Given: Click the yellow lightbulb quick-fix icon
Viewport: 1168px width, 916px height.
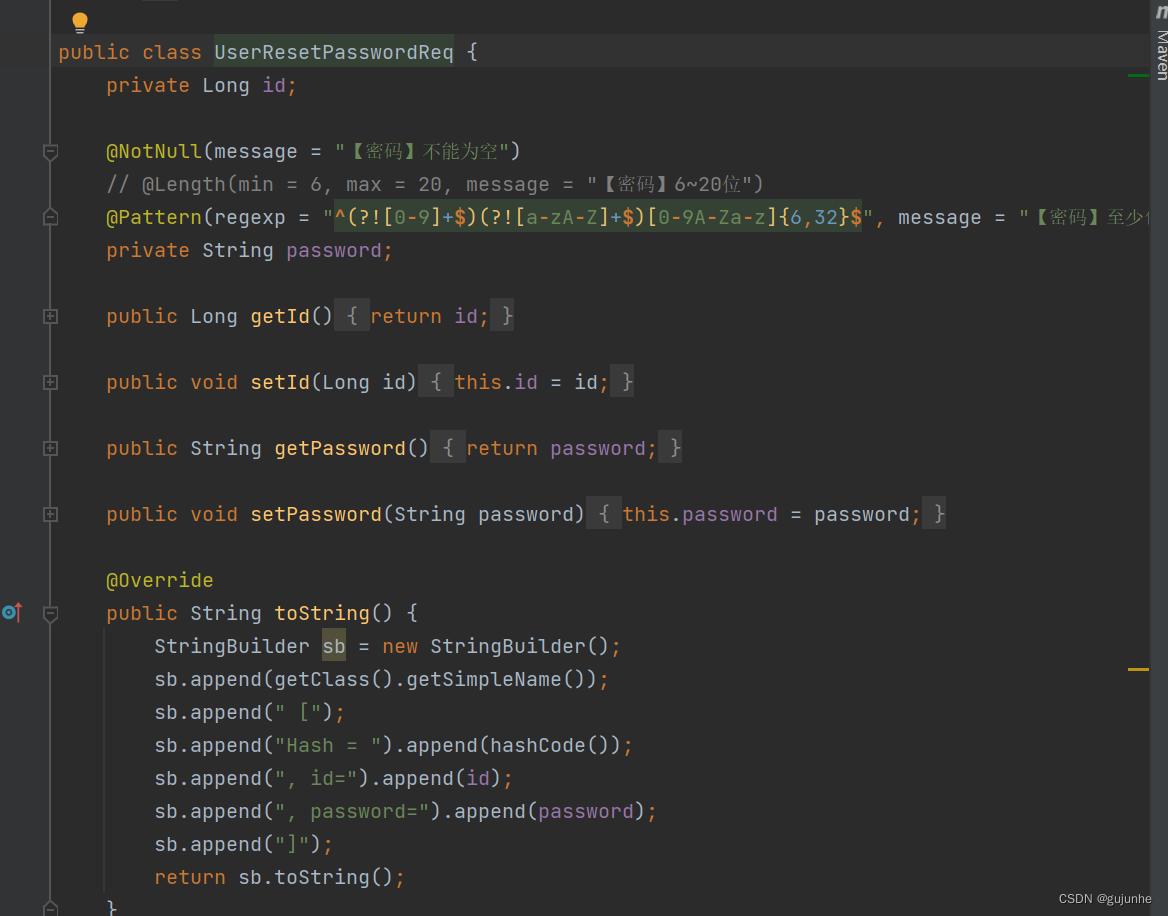Looking at the screenshot, I should click(80, 22).
